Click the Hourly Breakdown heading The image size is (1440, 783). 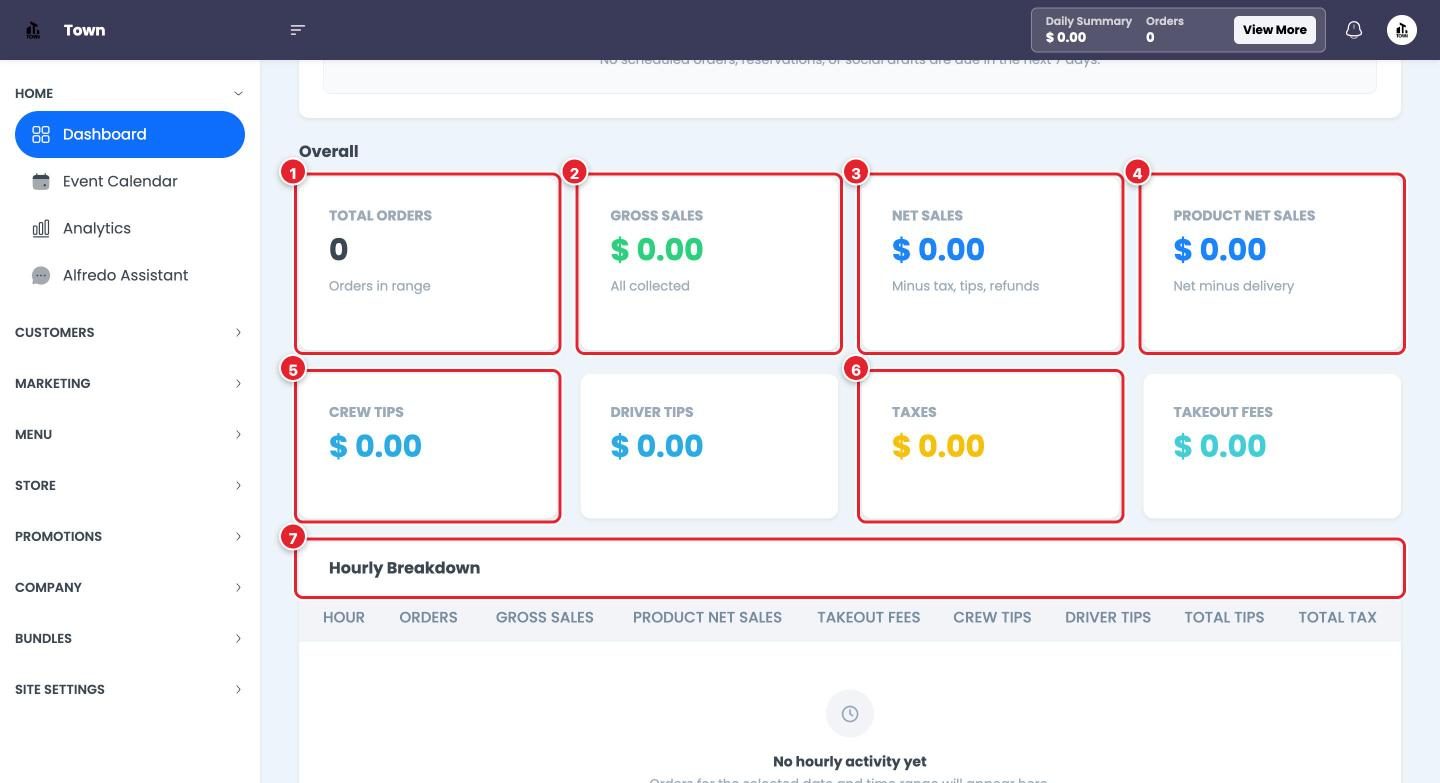pos(404,568)
